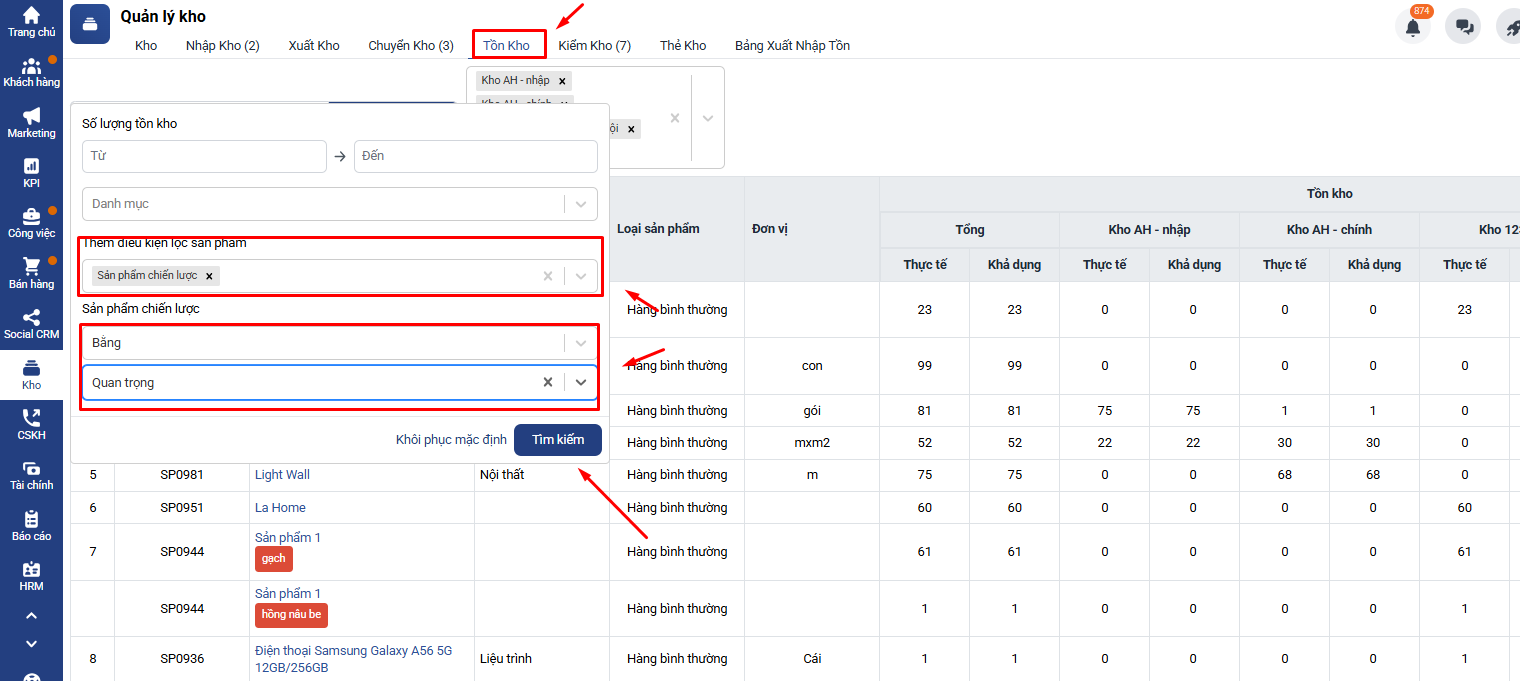Open the Bằng comparison operator dropdown

tap(581, 343)
